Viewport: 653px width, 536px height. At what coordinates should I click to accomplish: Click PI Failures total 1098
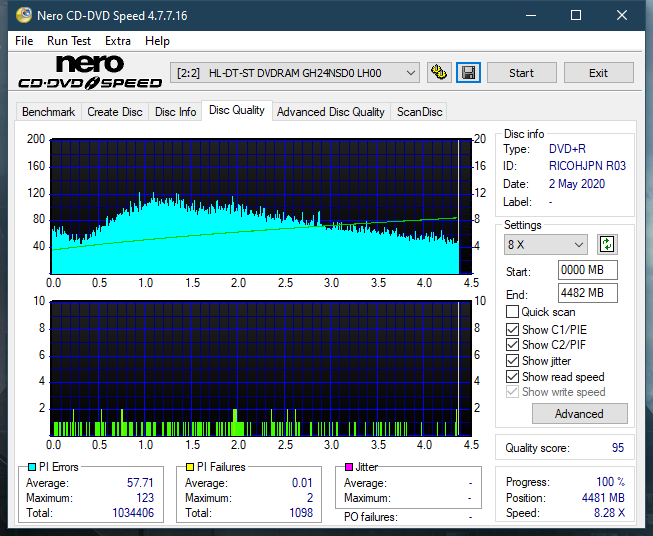[301, 513]
